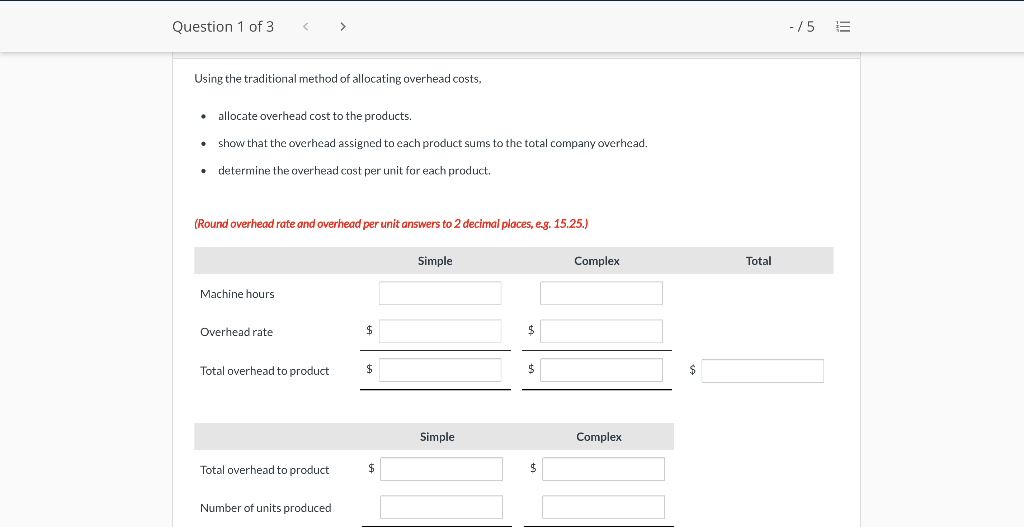Click the Simple Machine hours input field
This screenshot has width=1024, height=527.
coord(440,293)
